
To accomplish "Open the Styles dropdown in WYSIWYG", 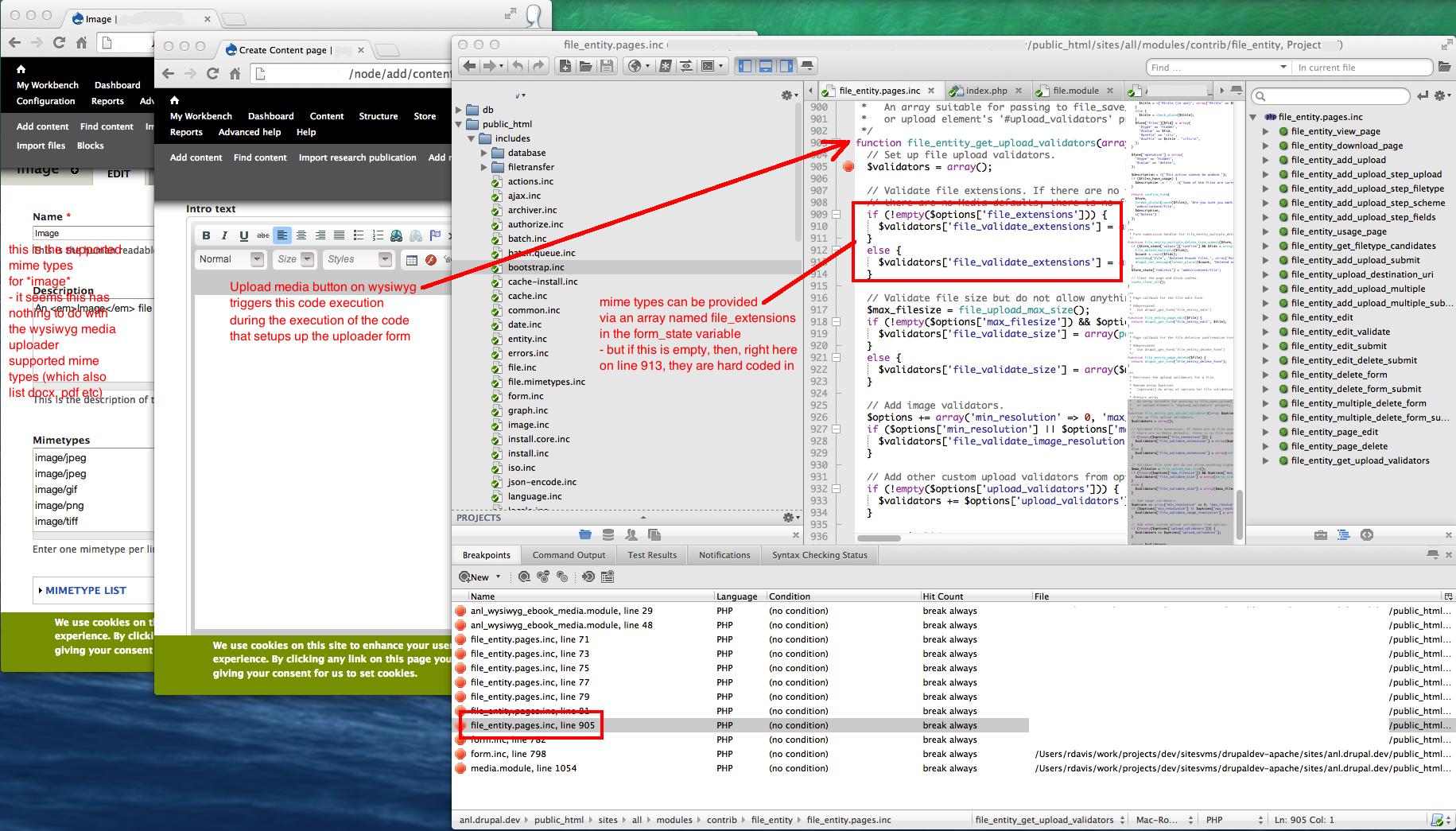I will [358, 259].
